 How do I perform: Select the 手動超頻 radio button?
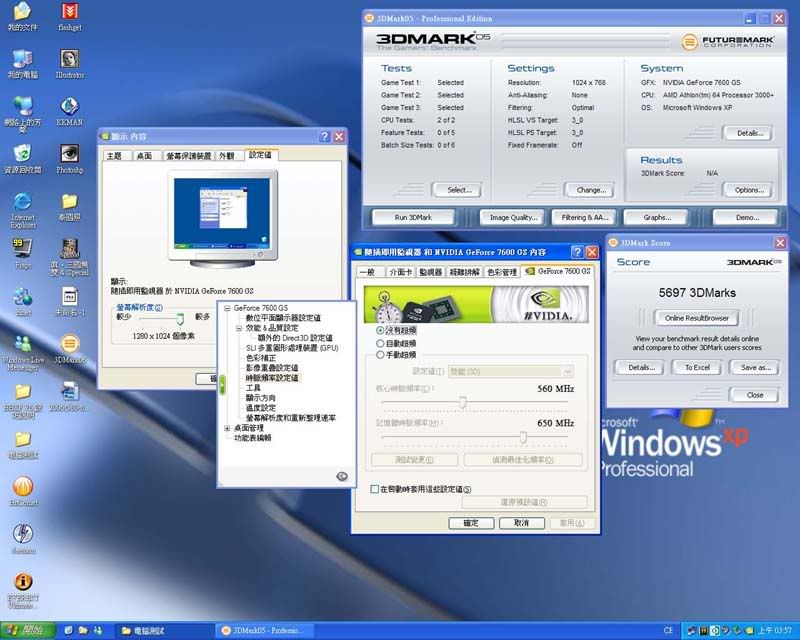pos(380,355)
